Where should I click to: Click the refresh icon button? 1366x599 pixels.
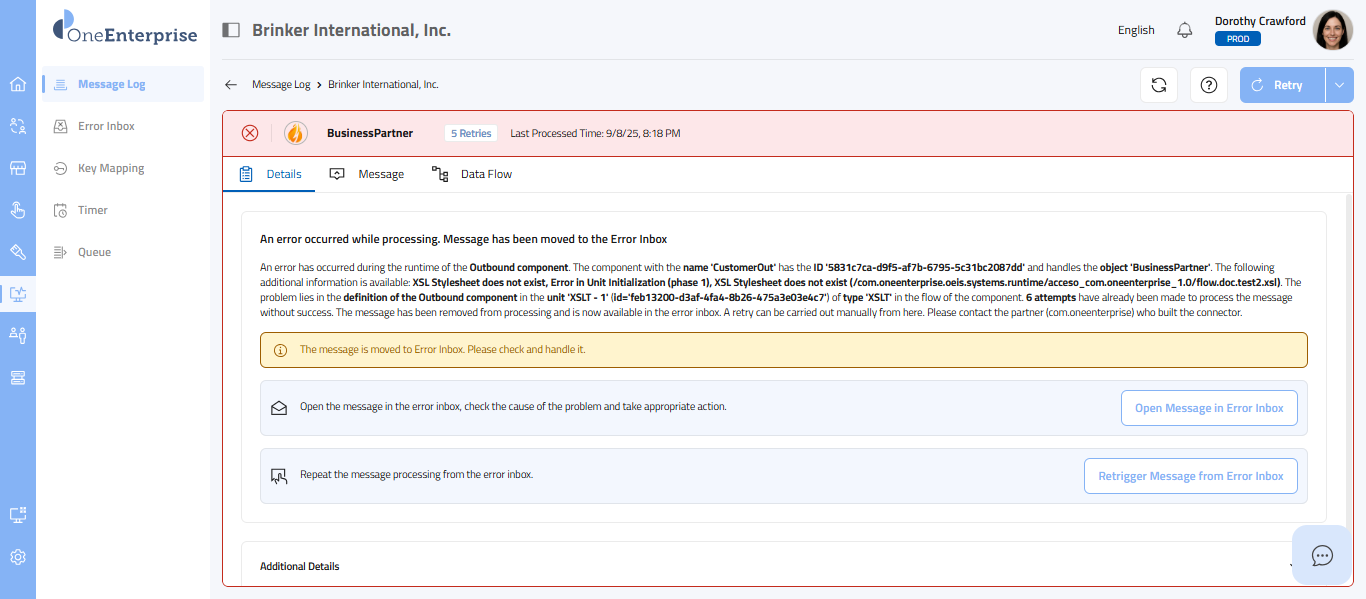click(1159, 85)
